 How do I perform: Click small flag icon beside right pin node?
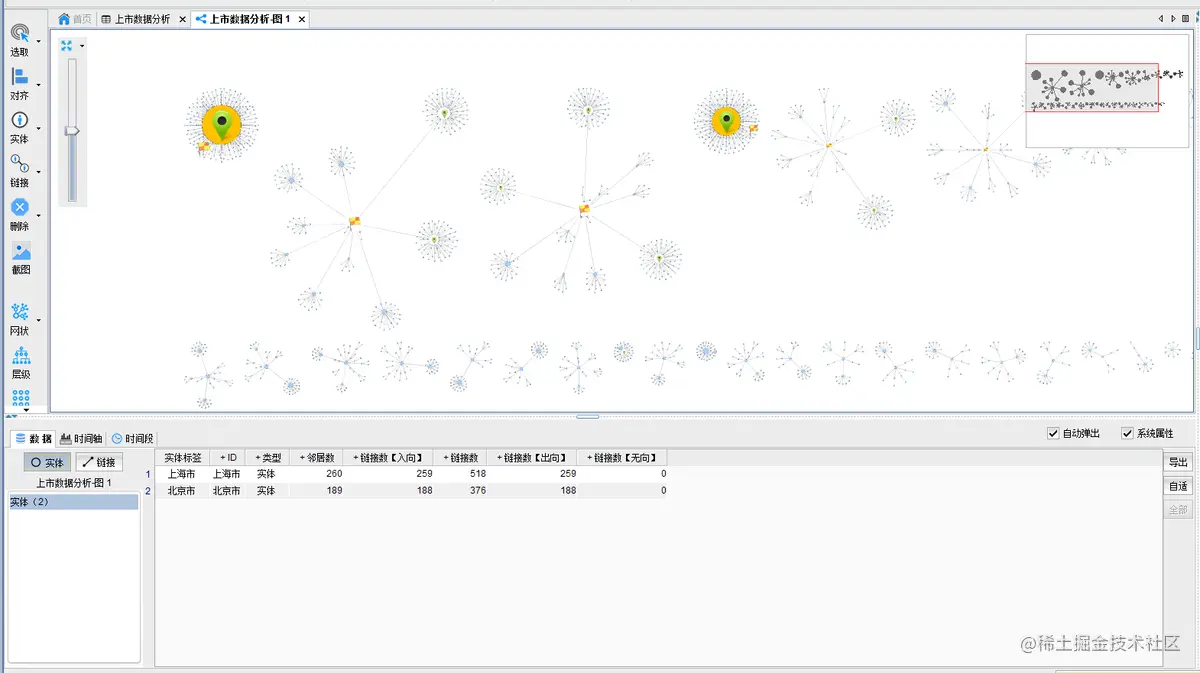[753, 128]
